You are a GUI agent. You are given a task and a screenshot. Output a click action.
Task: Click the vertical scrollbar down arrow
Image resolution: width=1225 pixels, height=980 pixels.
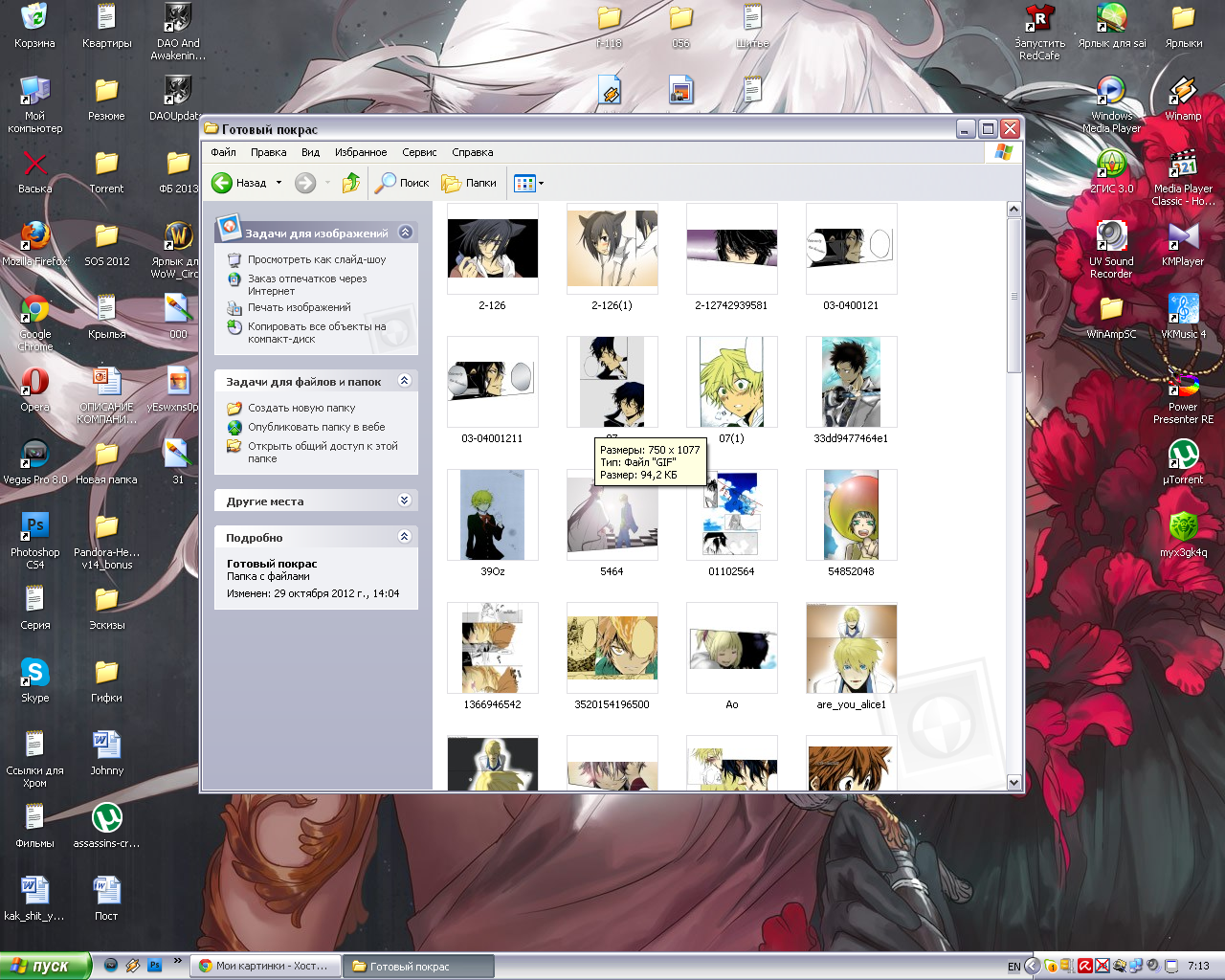pos(1013,782)
